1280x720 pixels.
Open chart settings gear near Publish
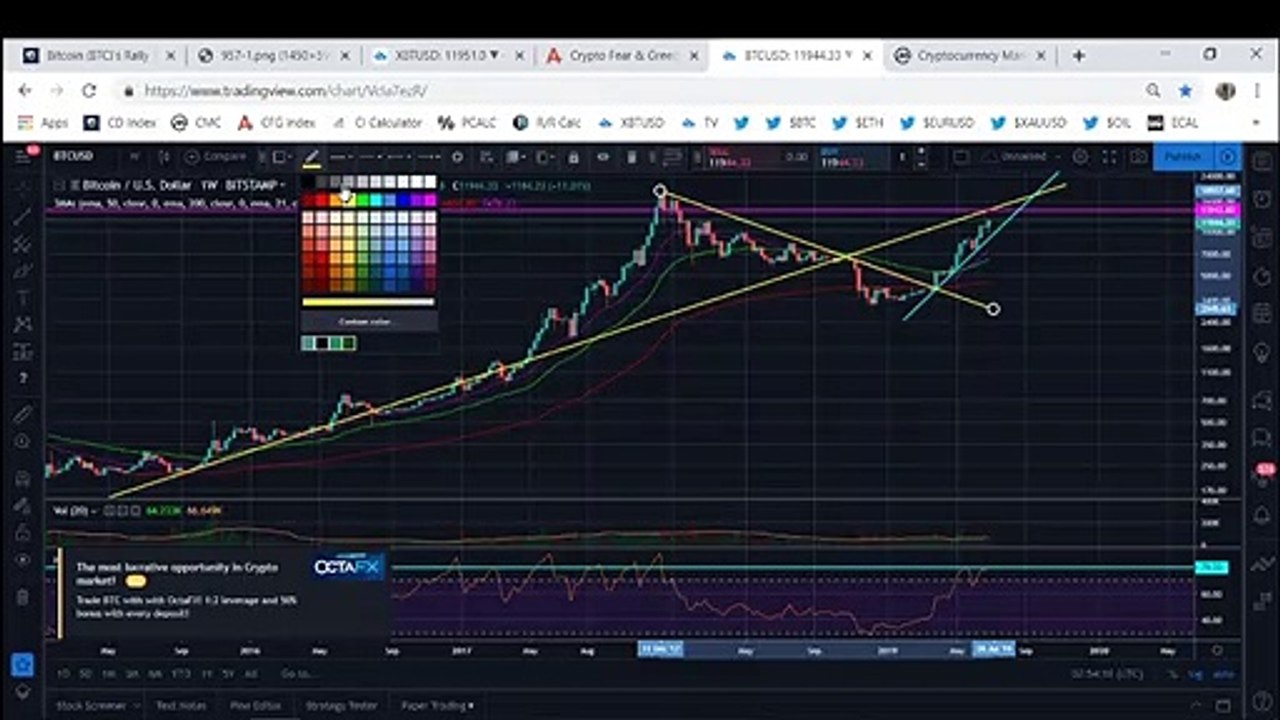coord(1080,157)
